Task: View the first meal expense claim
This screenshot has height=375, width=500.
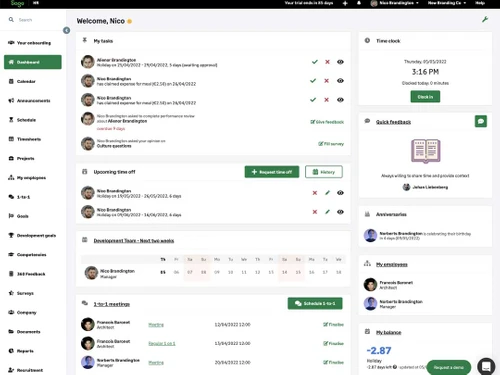Action: (x=340, y=81)
